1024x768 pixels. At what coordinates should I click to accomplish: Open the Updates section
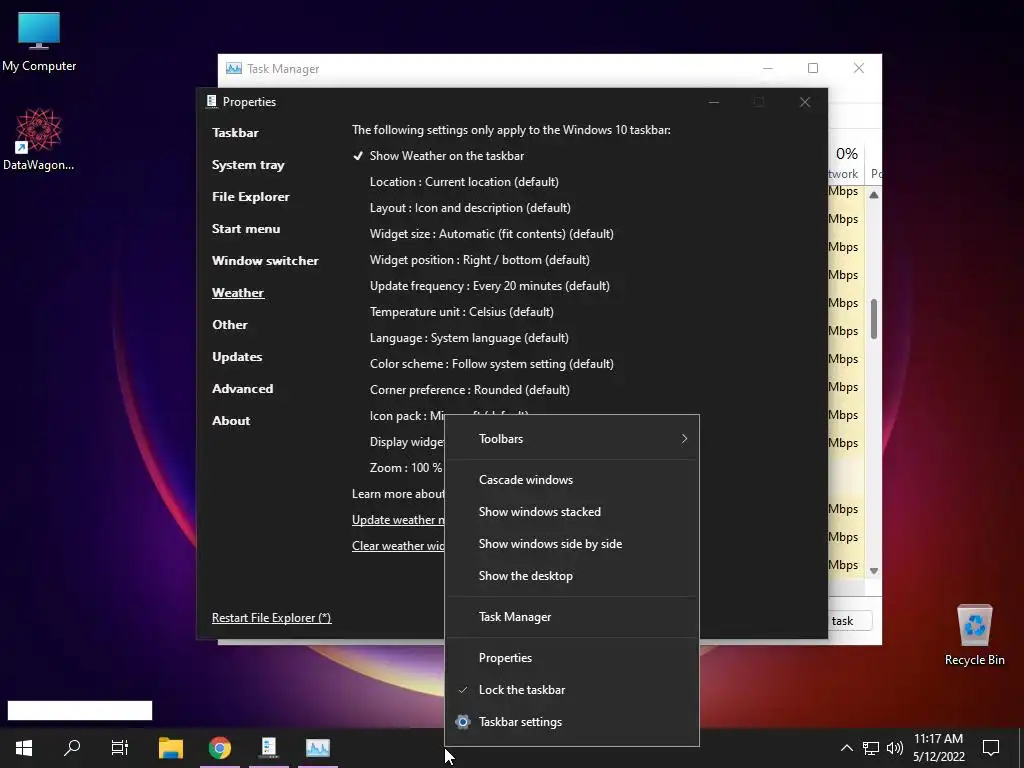click(237, 357)
